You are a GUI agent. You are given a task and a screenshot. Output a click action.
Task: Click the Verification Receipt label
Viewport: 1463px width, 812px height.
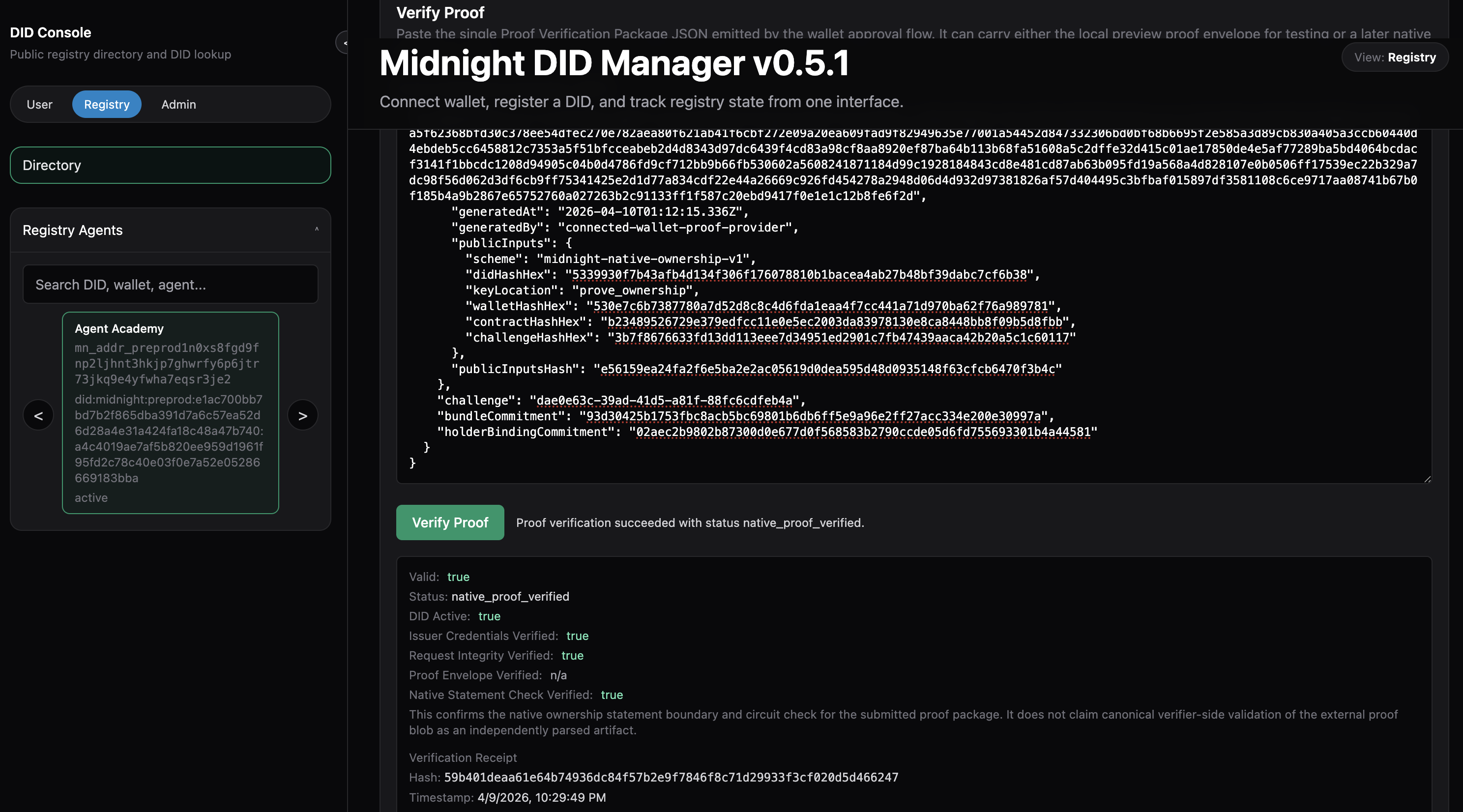[x=463, y=758]
